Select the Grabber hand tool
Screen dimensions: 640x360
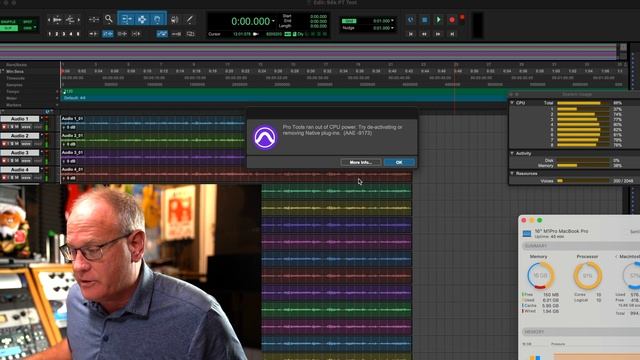158,19
